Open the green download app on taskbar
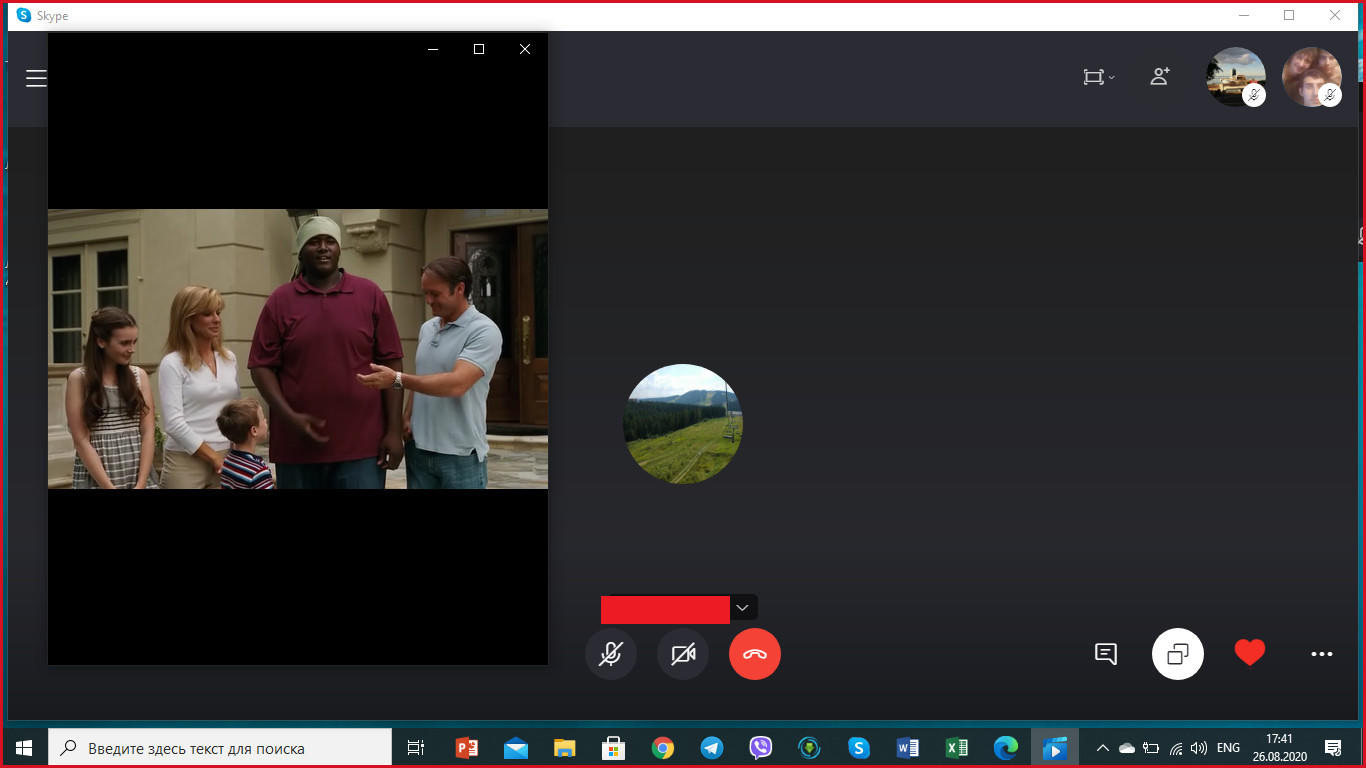 pos(809,748)
